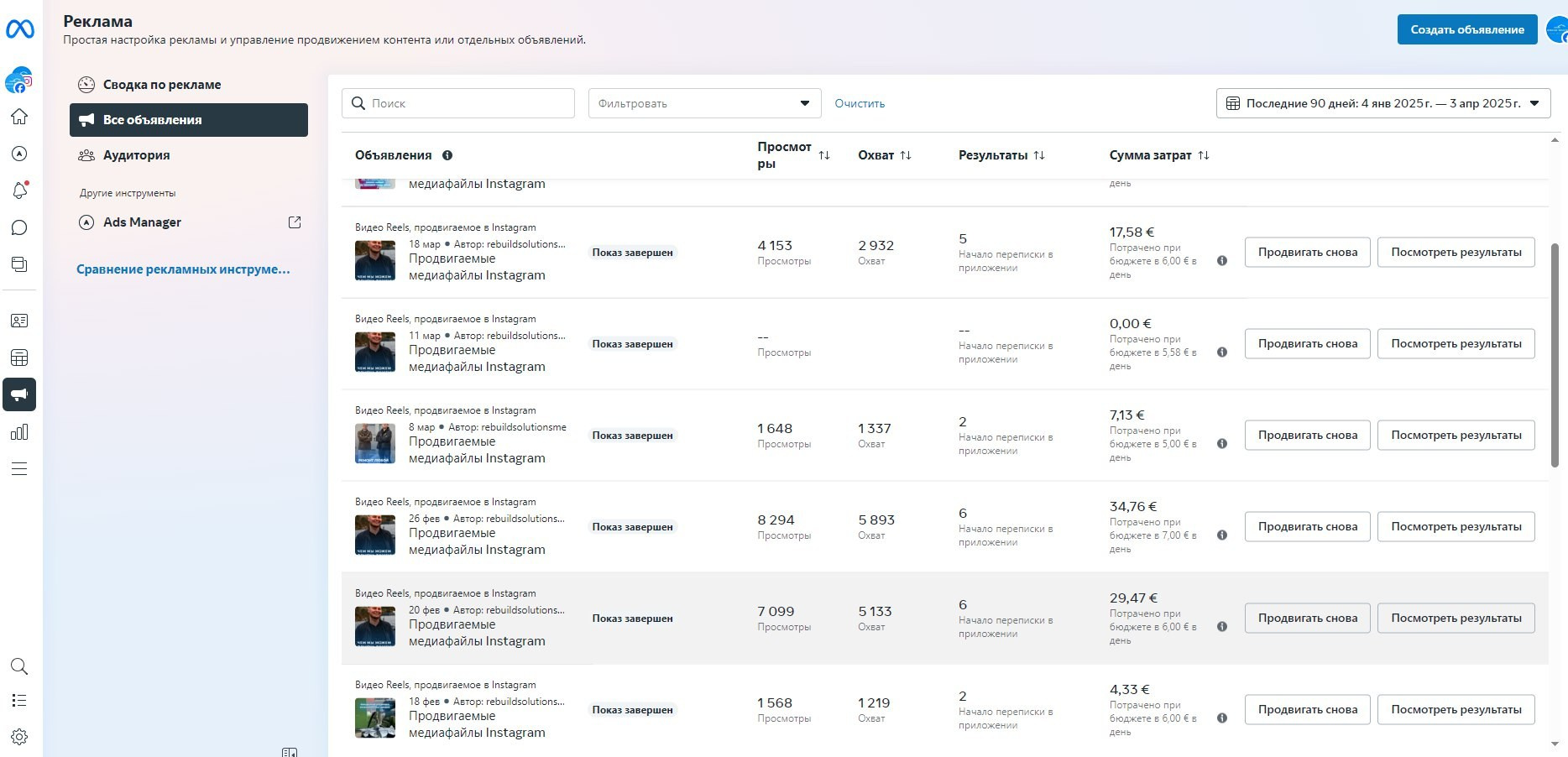
Task: Open the date range Последние 90 дней dropdown
Action: [1382, 103]
